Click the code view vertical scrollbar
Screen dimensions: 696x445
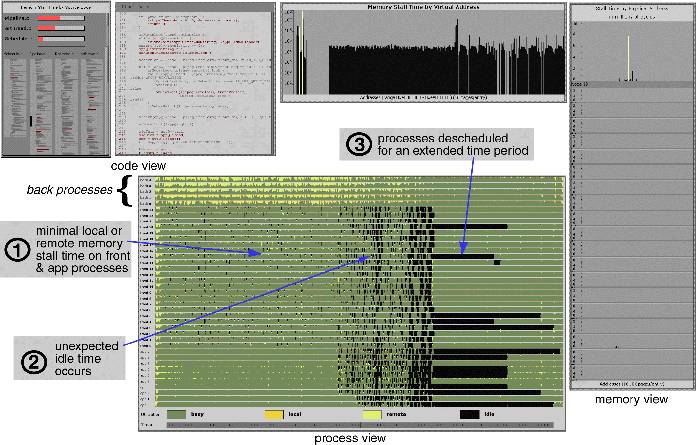(x=273, y=82)
